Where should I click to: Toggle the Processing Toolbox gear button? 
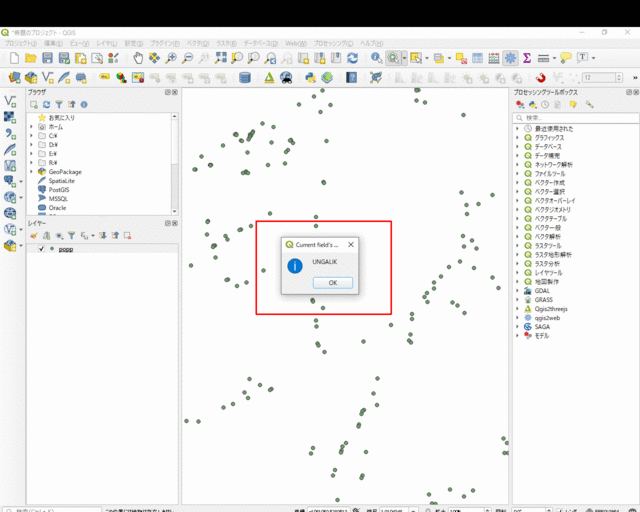(x=510, y=58)
